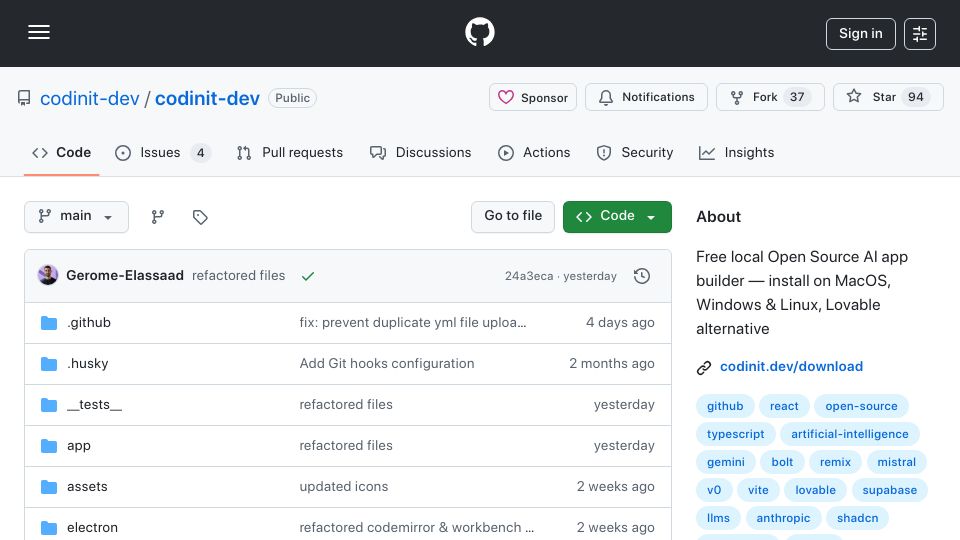Select the mistral topic tag
Screen dimensions: 960x540
click(x=896, y=462)
